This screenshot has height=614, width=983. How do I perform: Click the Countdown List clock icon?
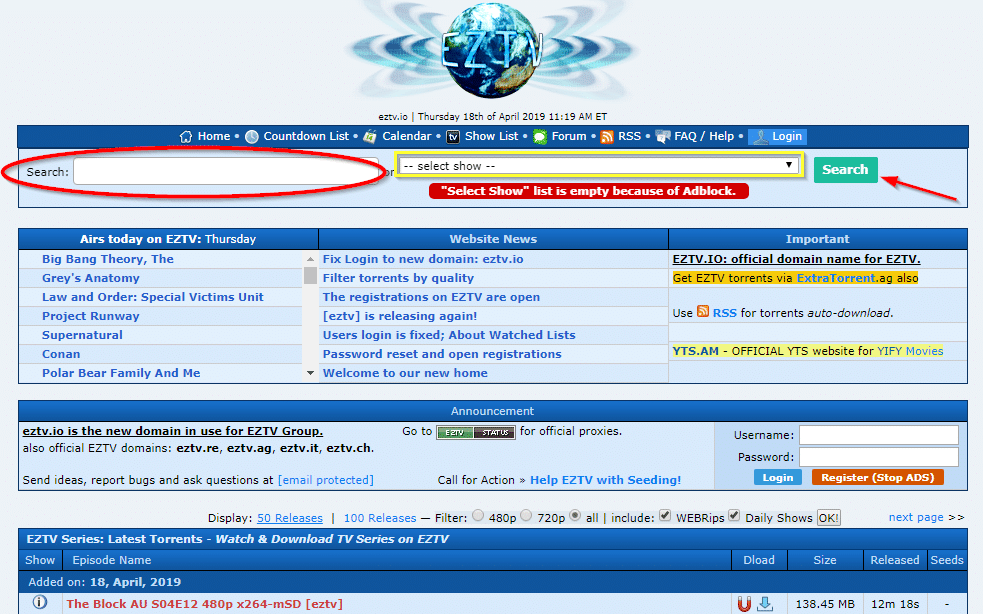251,137
